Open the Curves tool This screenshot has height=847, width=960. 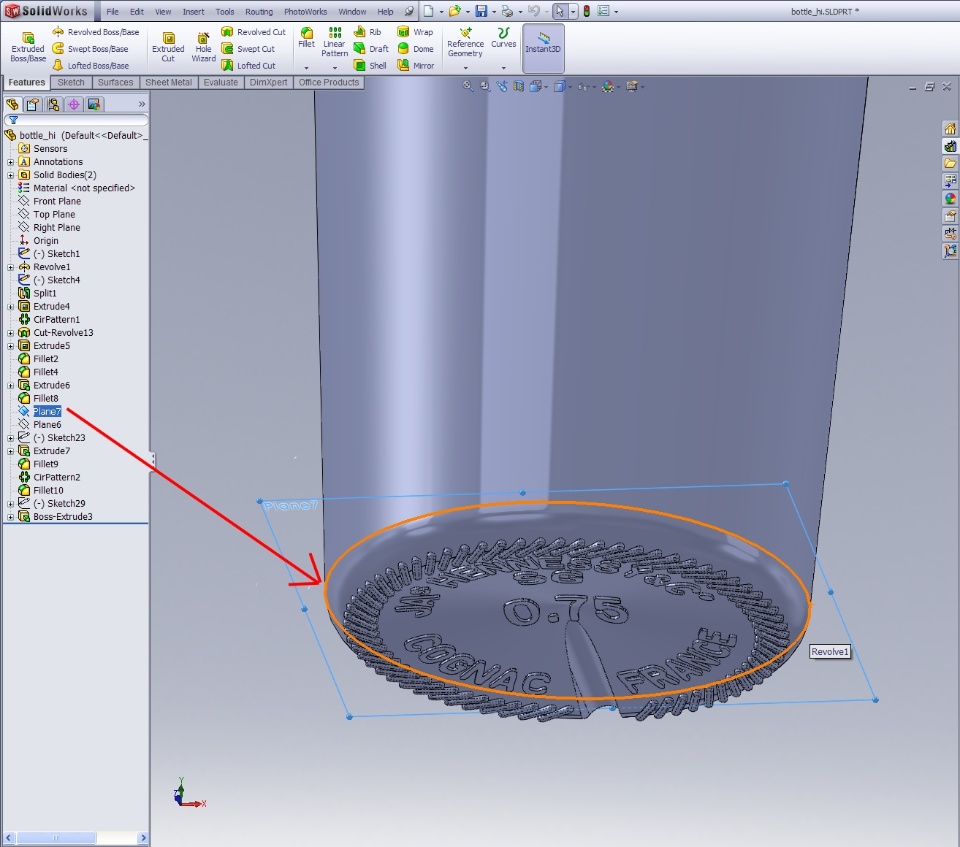(503, 38)
